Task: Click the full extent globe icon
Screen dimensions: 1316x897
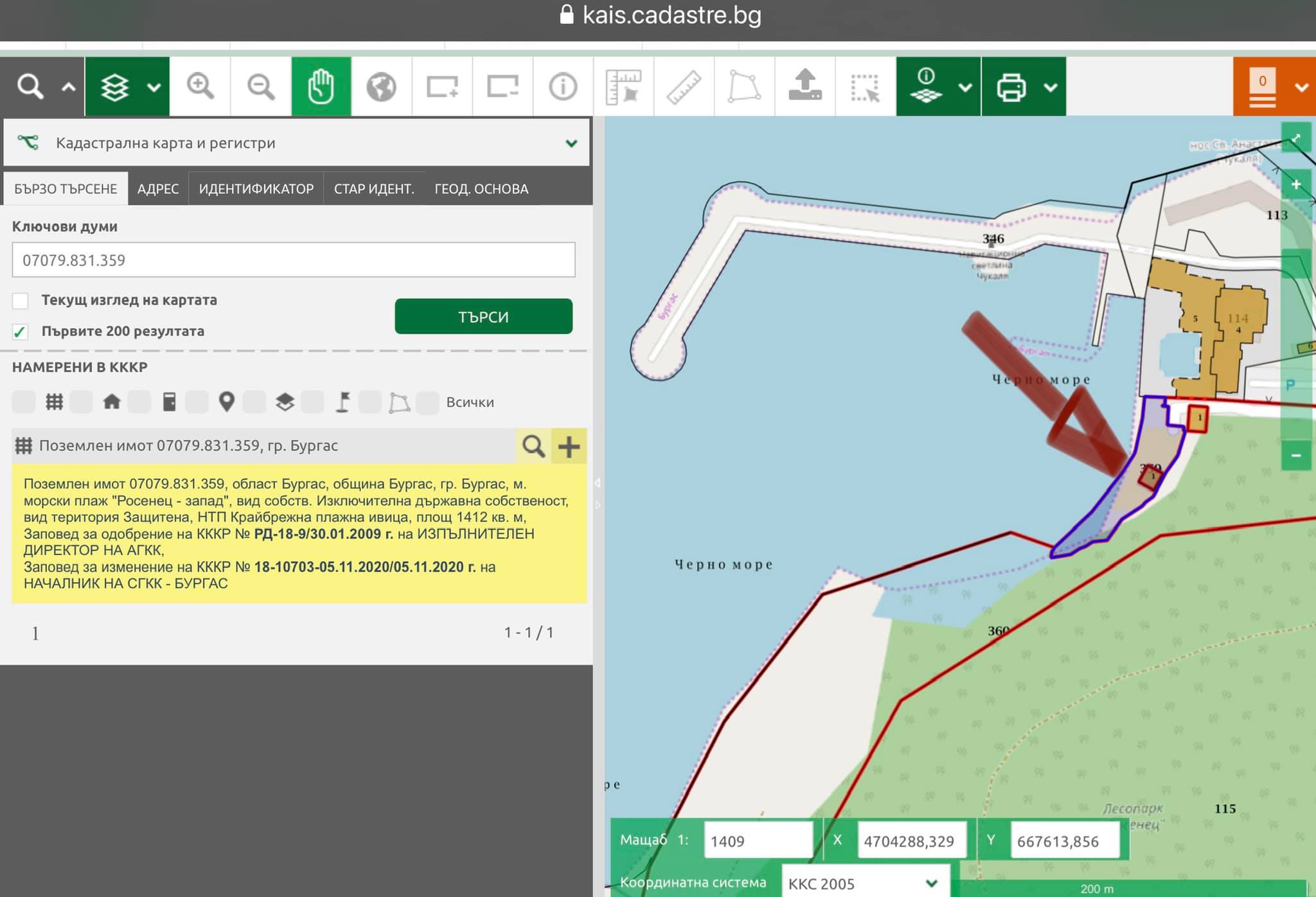Action: point(381,87)
